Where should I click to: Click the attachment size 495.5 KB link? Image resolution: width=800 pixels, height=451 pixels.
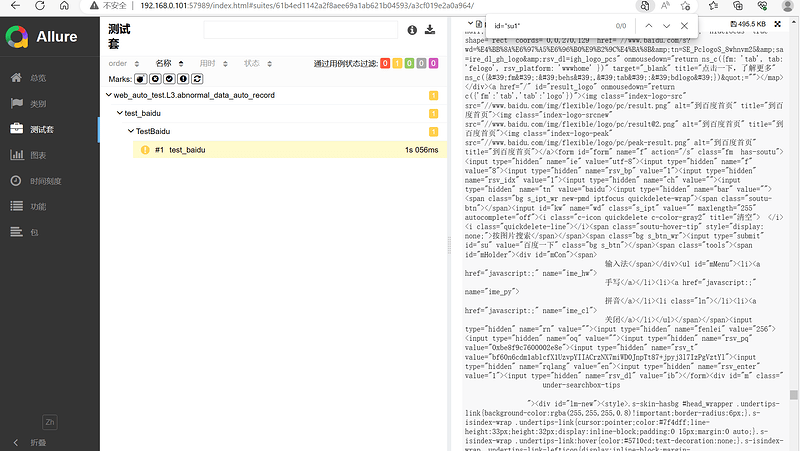[x=748, y=24]
